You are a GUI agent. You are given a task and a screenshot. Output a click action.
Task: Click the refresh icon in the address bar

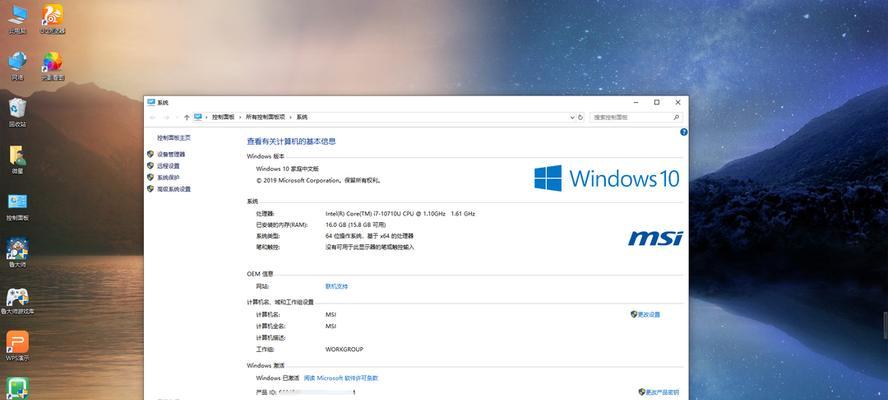[x=580, y=117]
